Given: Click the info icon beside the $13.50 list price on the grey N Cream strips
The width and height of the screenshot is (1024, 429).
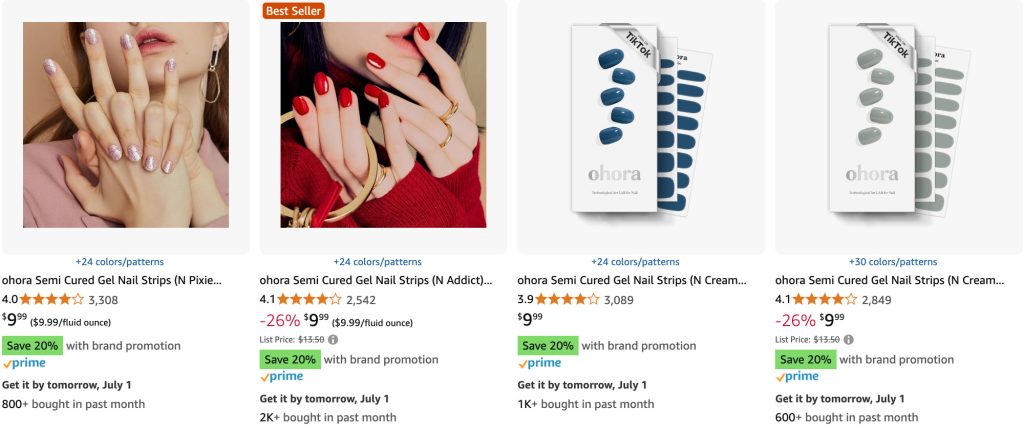Looking at the screenshot, I should tap(848, 340).
